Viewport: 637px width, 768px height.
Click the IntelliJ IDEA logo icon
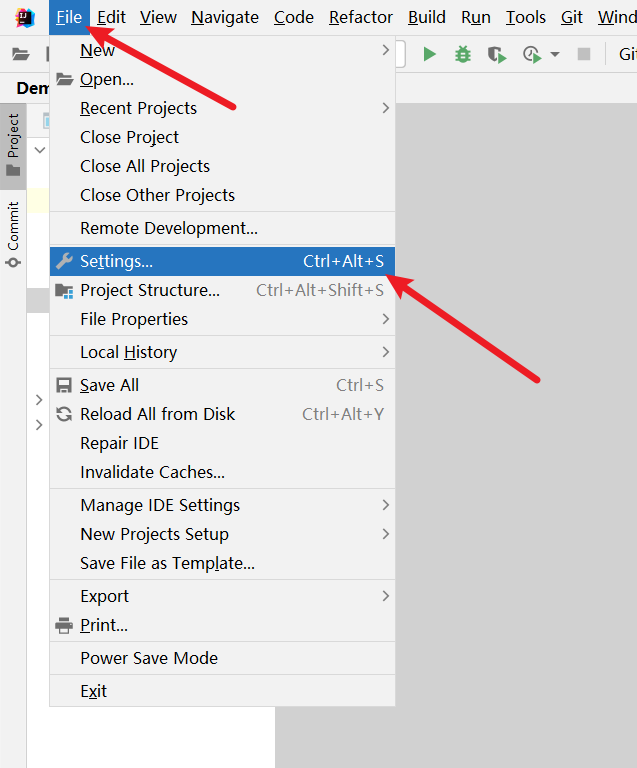coord(25,18)
